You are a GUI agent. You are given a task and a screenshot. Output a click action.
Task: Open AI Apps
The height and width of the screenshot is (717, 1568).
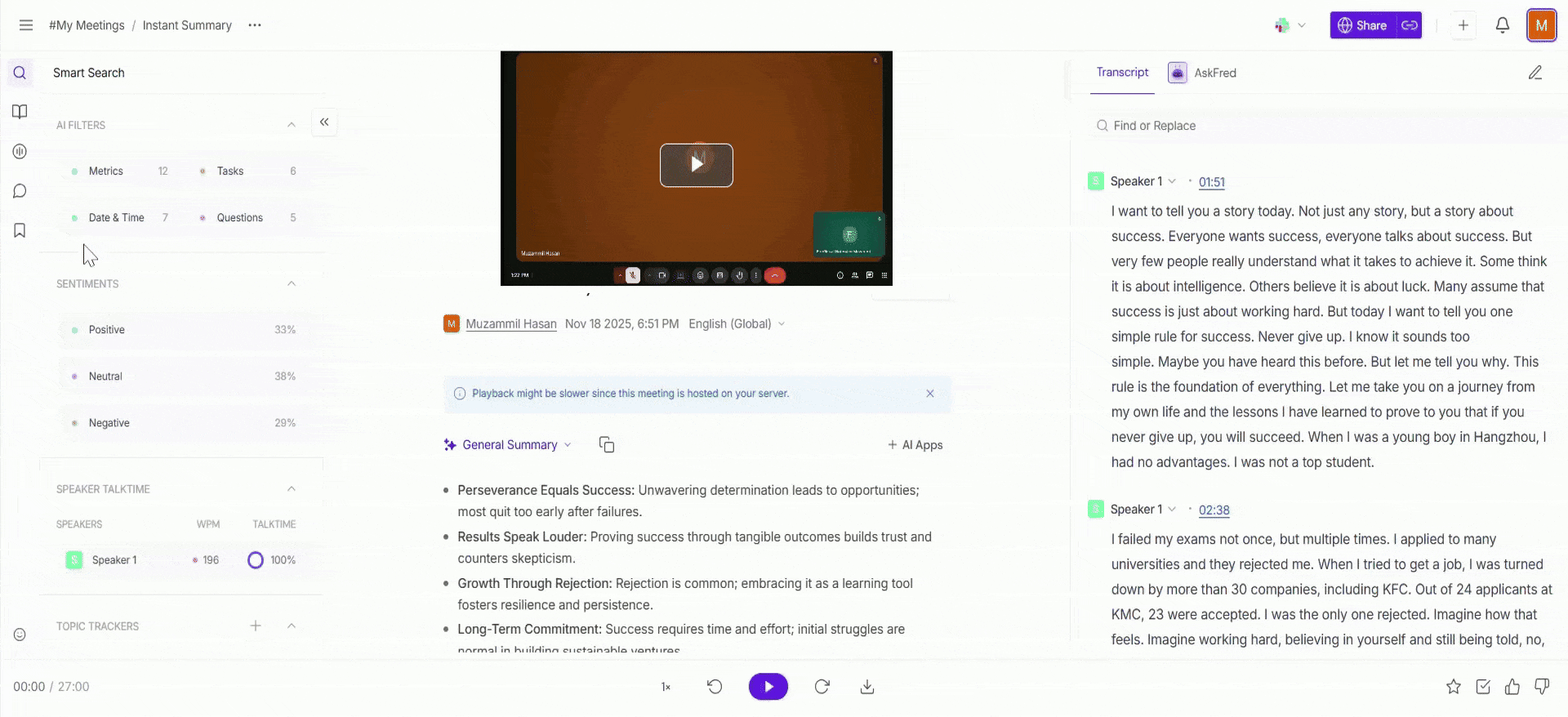click(x=915, y=445)
